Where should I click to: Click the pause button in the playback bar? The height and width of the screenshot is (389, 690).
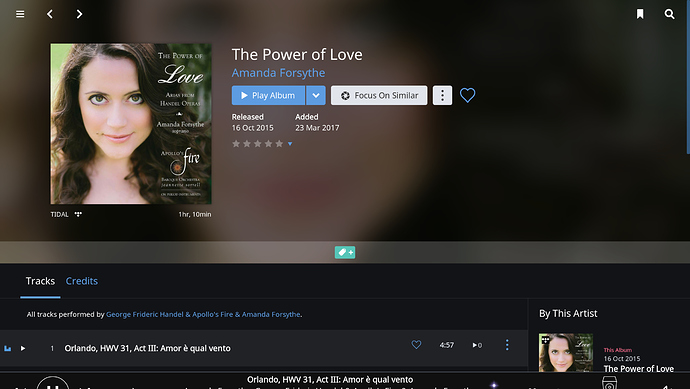click(x=53, y=384)
